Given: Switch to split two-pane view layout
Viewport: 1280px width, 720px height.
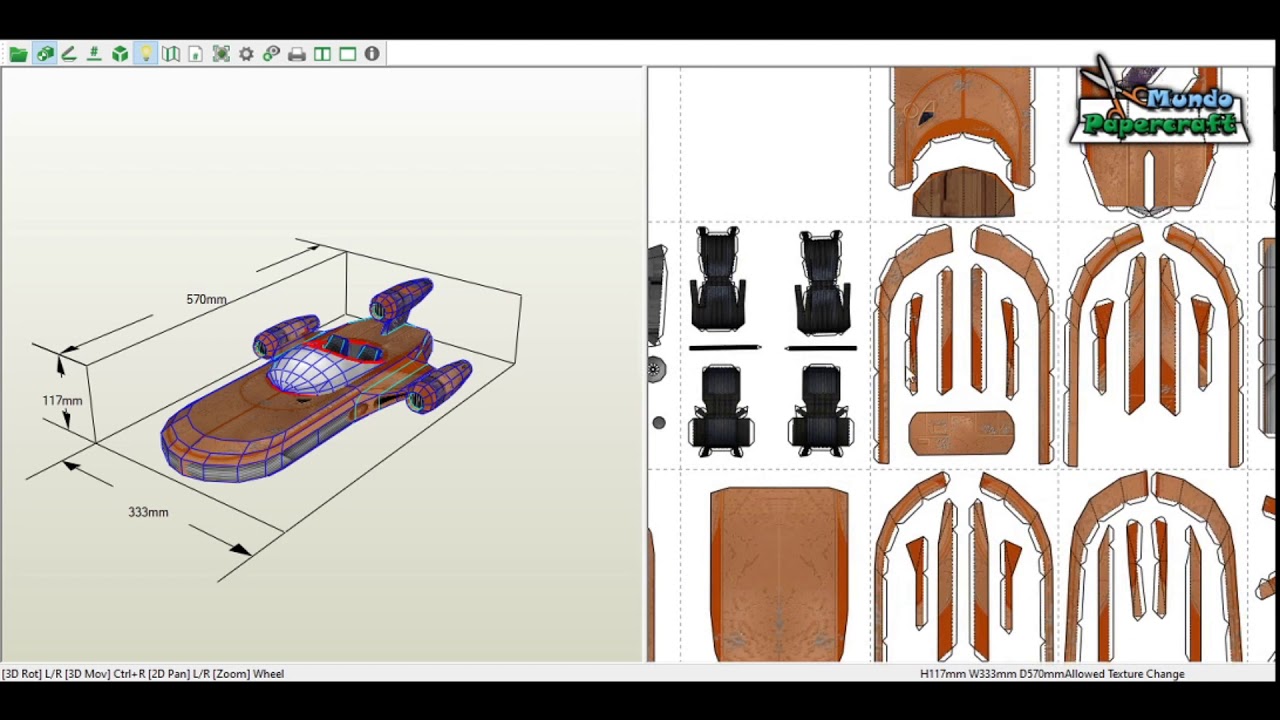Looking at the screenshot, I should pyautogui.click(x=322, y=54).
